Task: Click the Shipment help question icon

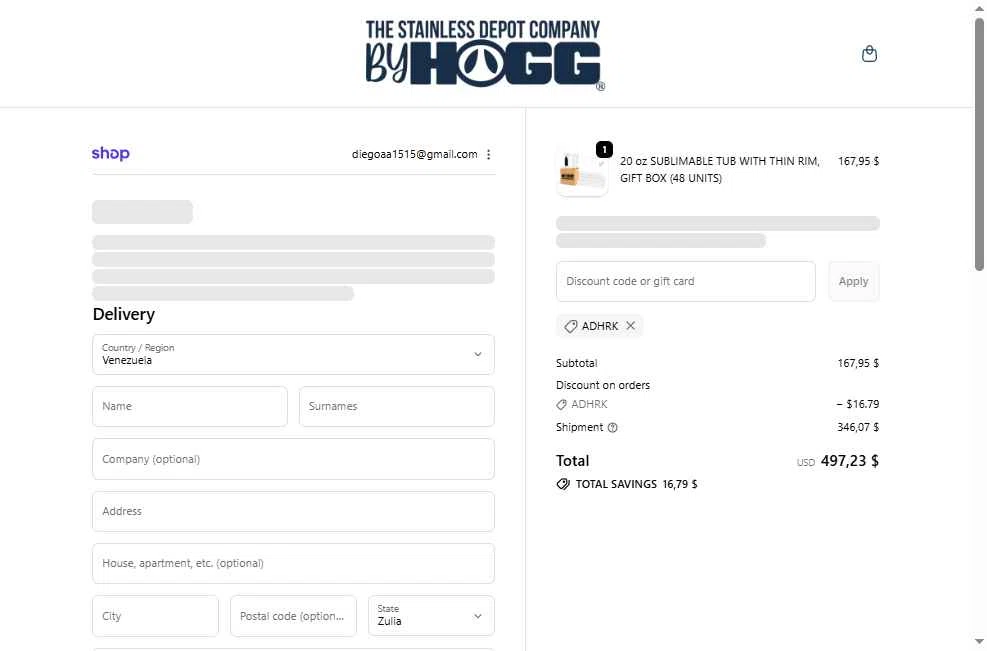Action: (612, 427)
